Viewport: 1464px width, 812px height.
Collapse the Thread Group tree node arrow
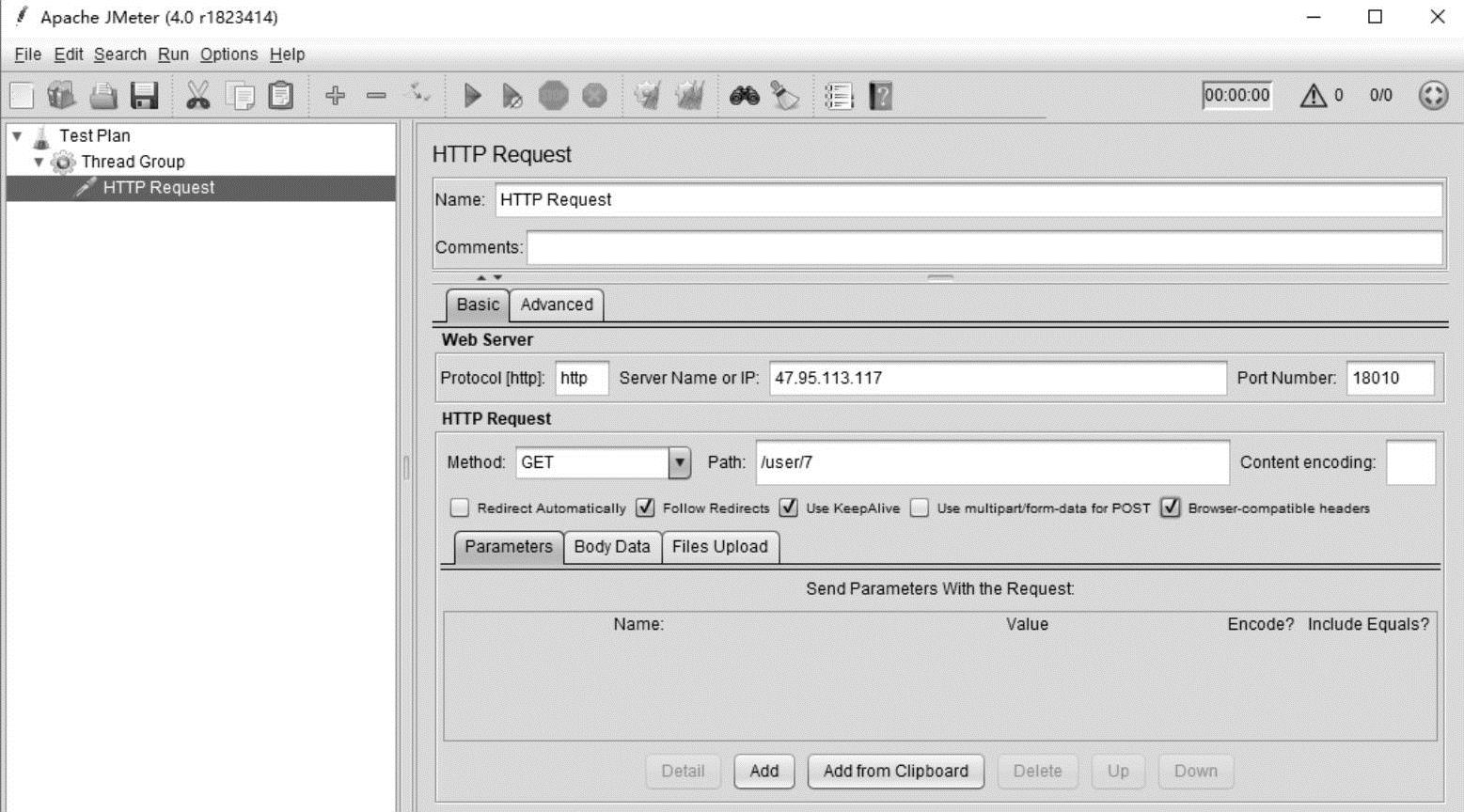pyautogui.click(x=39, y=163)
